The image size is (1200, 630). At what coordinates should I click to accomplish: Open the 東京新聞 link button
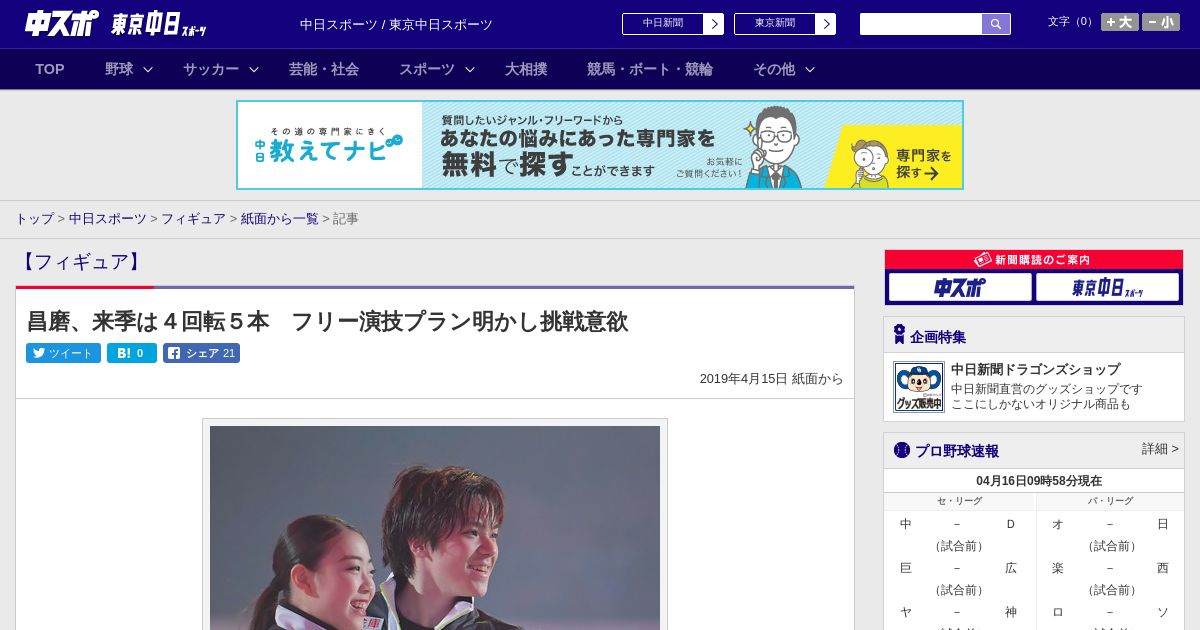point(774,24)
